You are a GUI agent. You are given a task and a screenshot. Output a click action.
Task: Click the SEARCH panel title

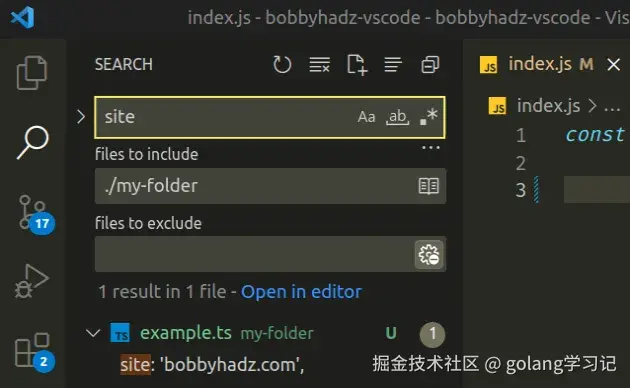(x=124, y=64)
